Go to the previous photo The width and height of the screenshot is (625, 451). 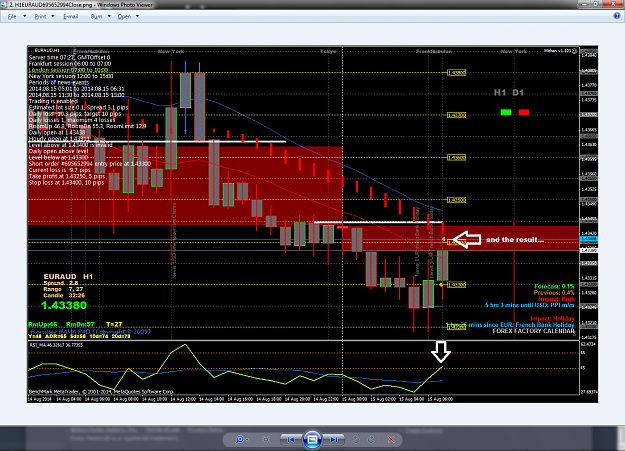(291, 439)
